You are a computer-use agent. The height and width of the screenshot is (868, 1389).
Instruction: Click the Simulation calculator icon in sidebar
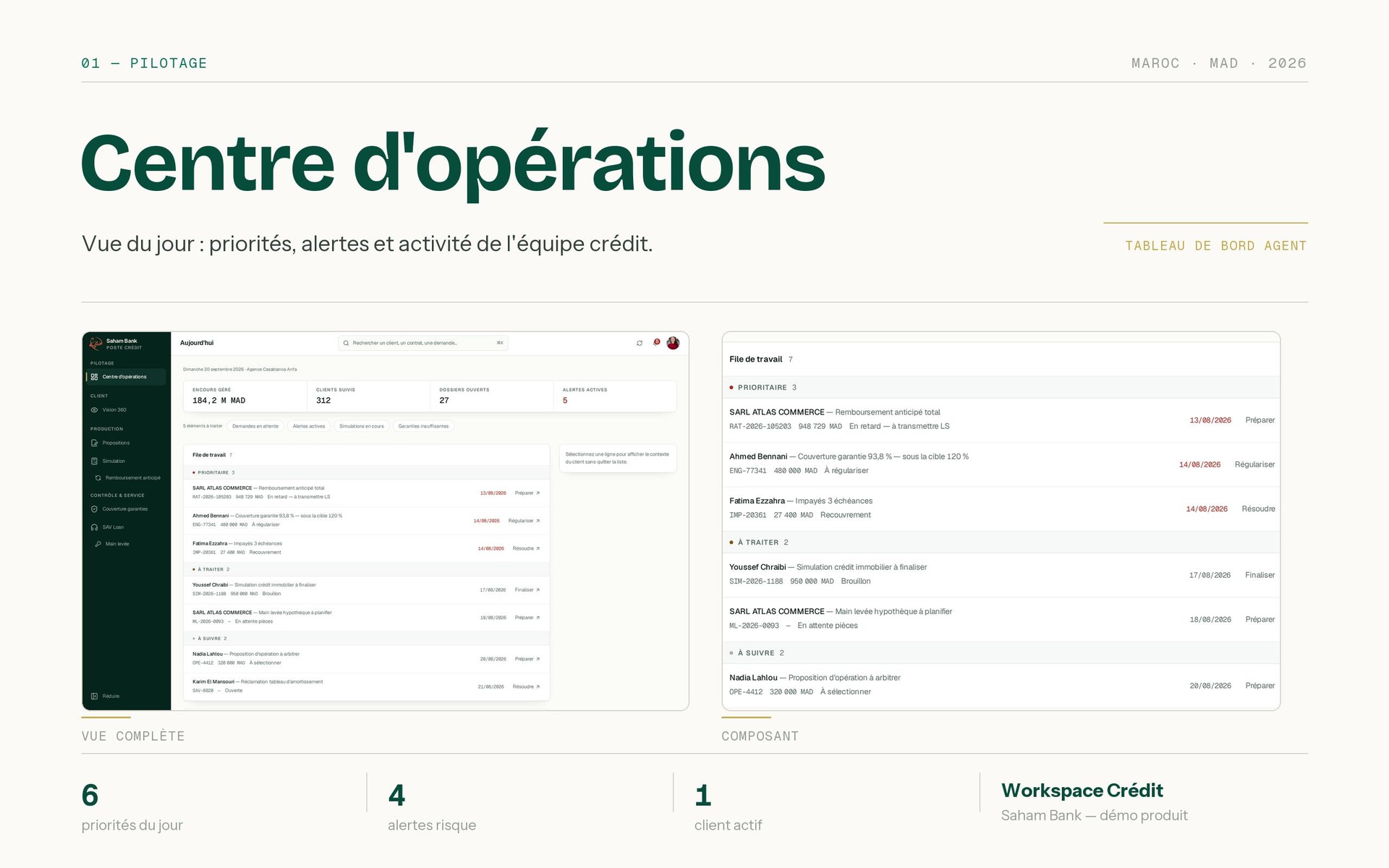[95, 461]
